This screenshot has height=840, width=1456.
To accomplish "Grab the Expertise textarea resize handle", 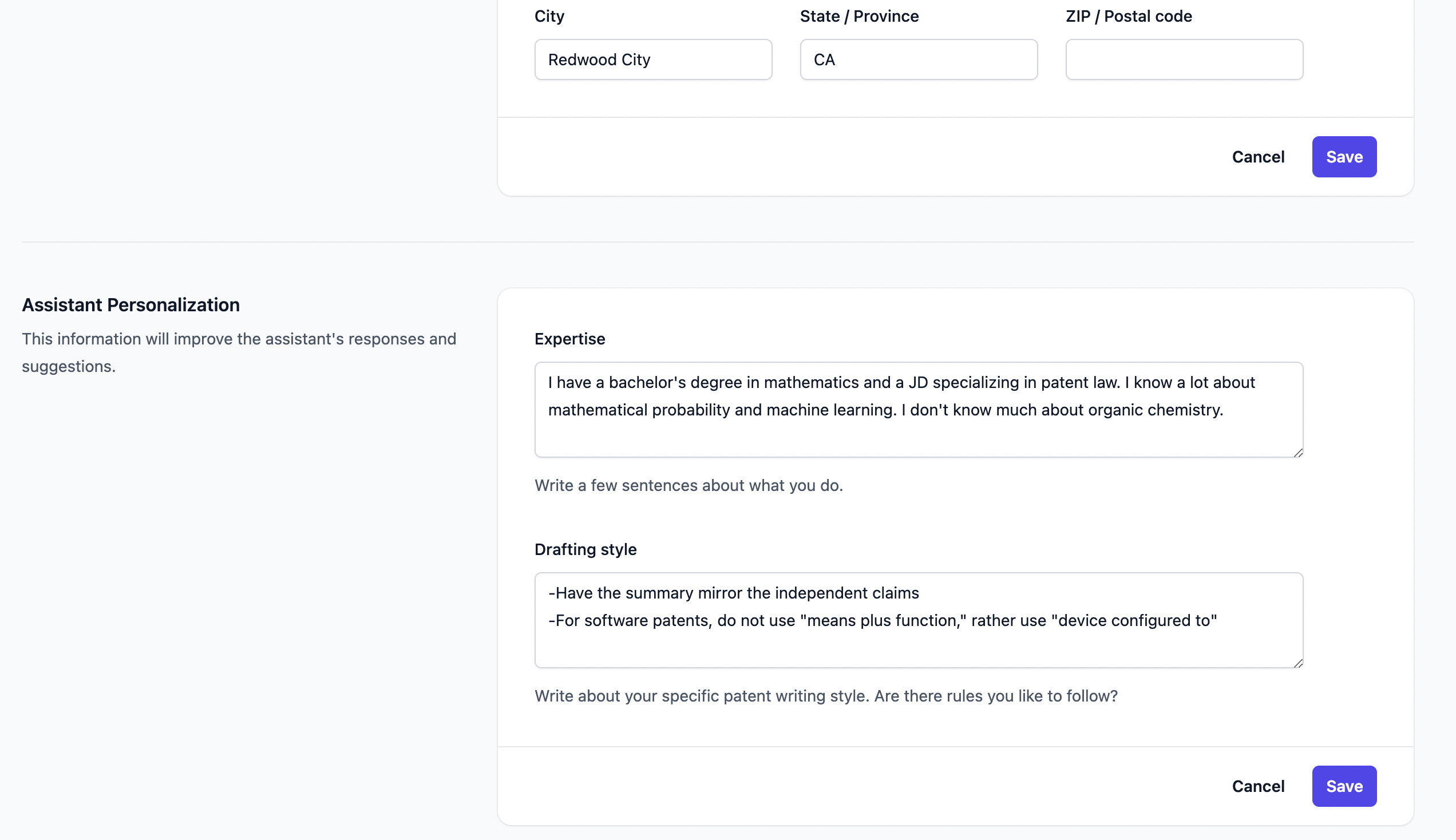I will coord(1298,453).
